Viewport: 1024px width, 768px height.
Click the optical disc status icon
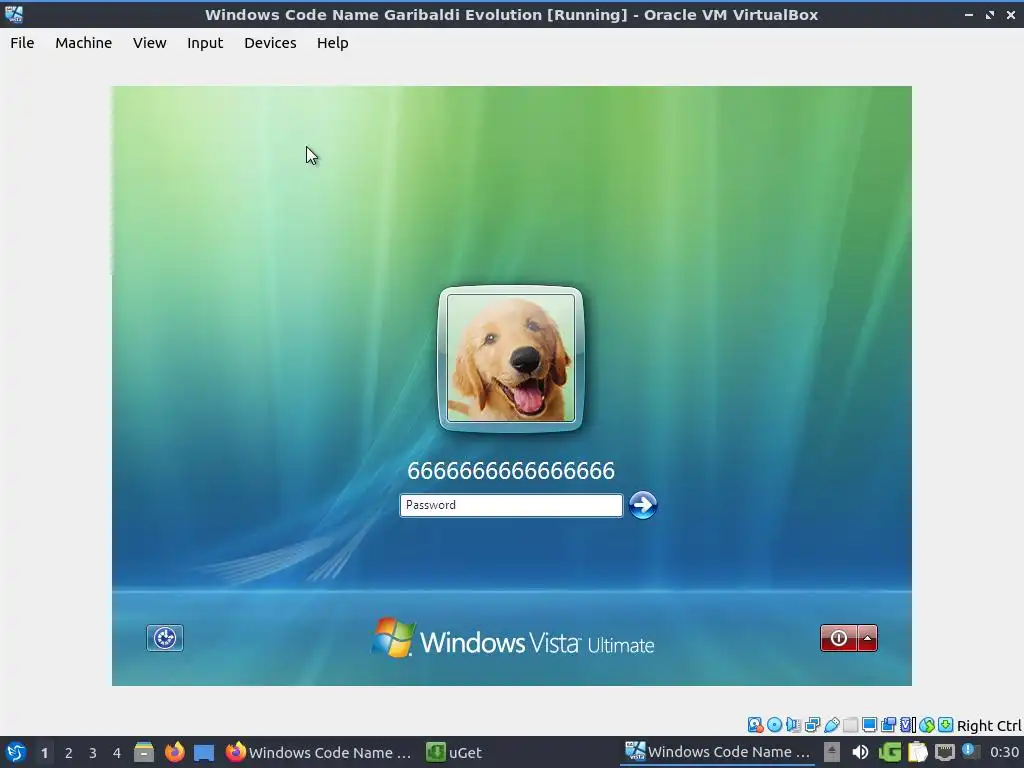point(775,725)
